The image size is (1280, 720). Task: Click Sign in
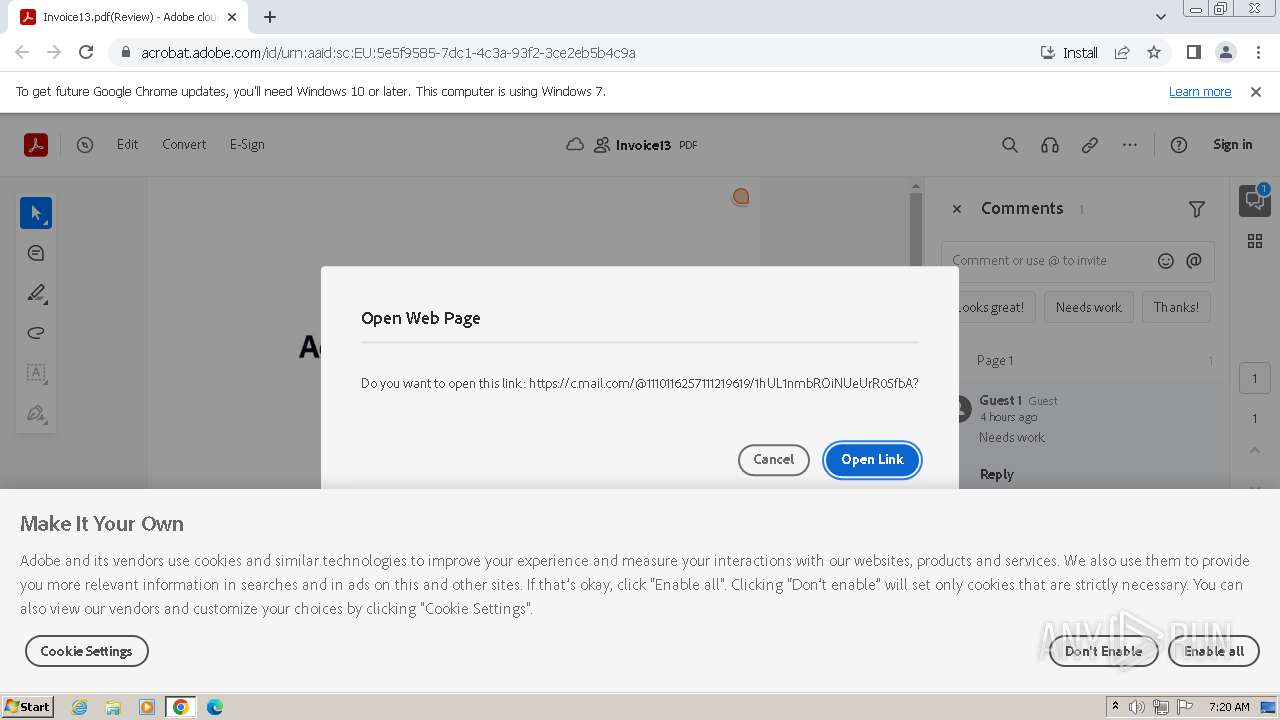[x=1232, y=144]
